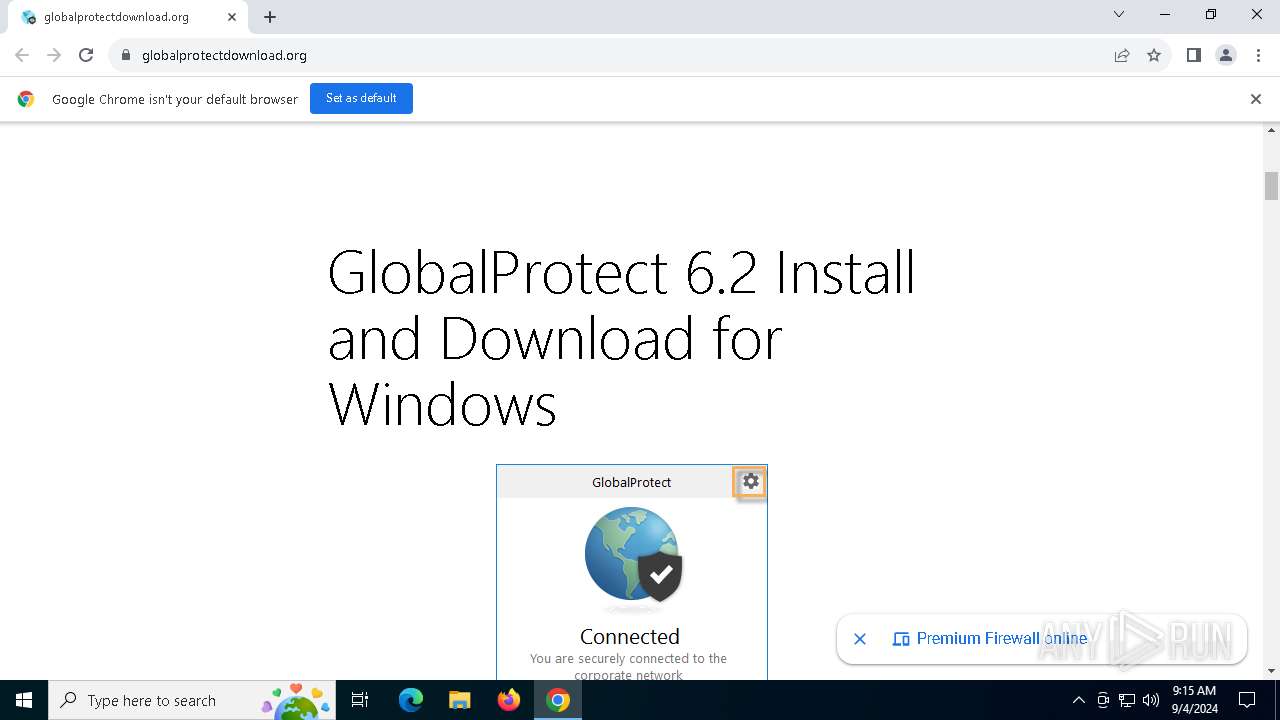Viewport: 1280px width, 720px height.
Task: Click the GlobalProtect window title text
Action: (631, 482)
